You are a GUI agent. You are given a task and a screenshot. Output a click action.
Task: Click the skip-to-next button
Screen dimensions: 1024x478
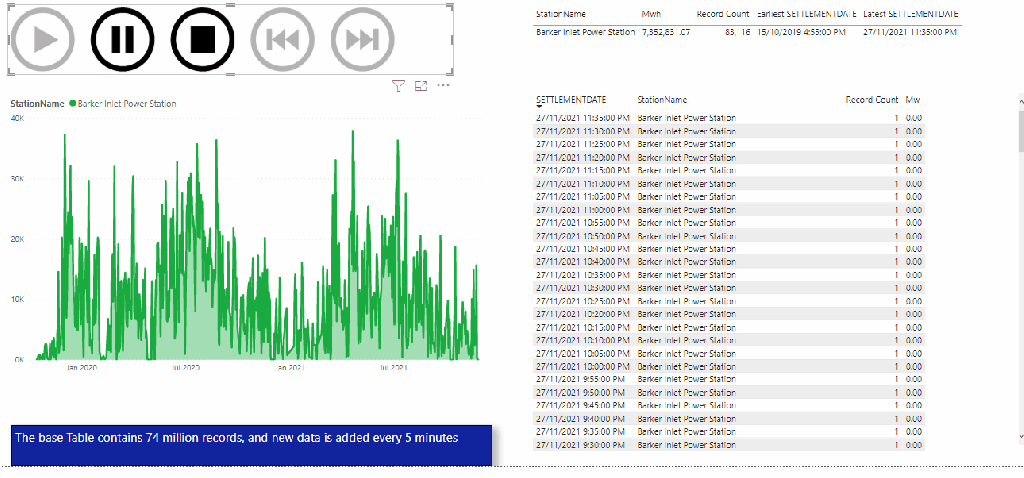[362, 39]
